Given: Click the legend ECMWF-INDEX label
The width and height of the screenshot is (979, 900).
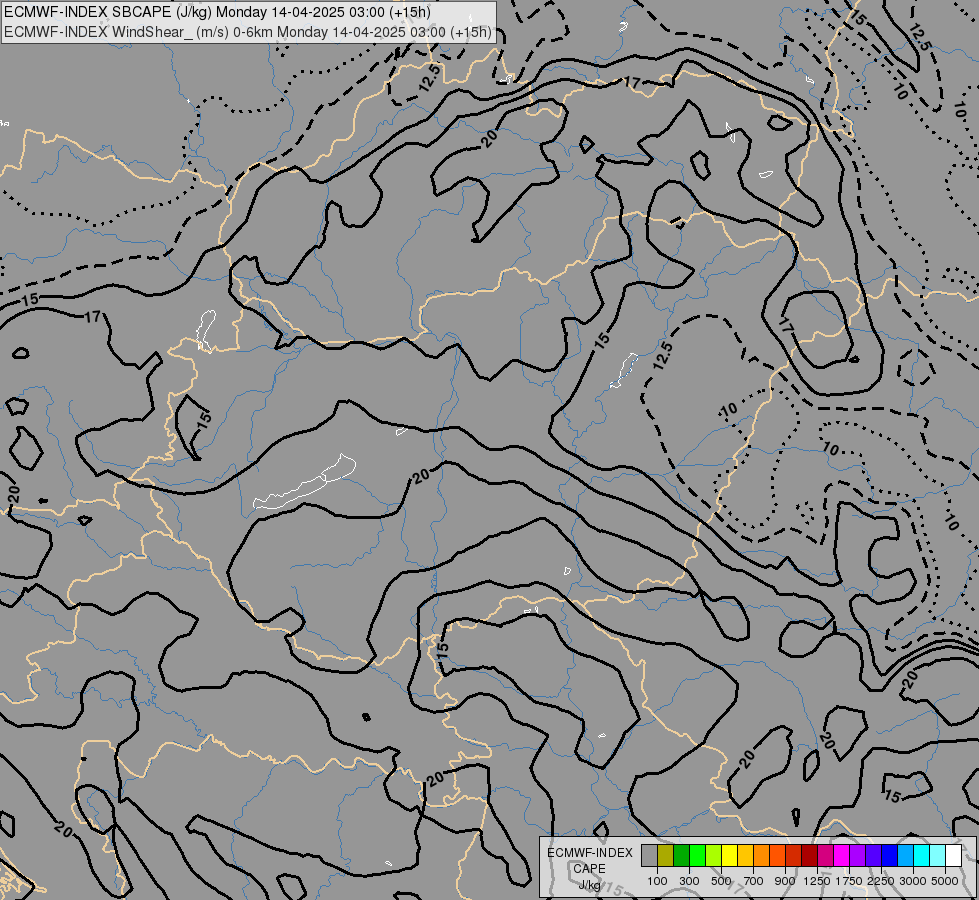Looking at the screenshot, I should pyautogui.click(x=590, y=853).
